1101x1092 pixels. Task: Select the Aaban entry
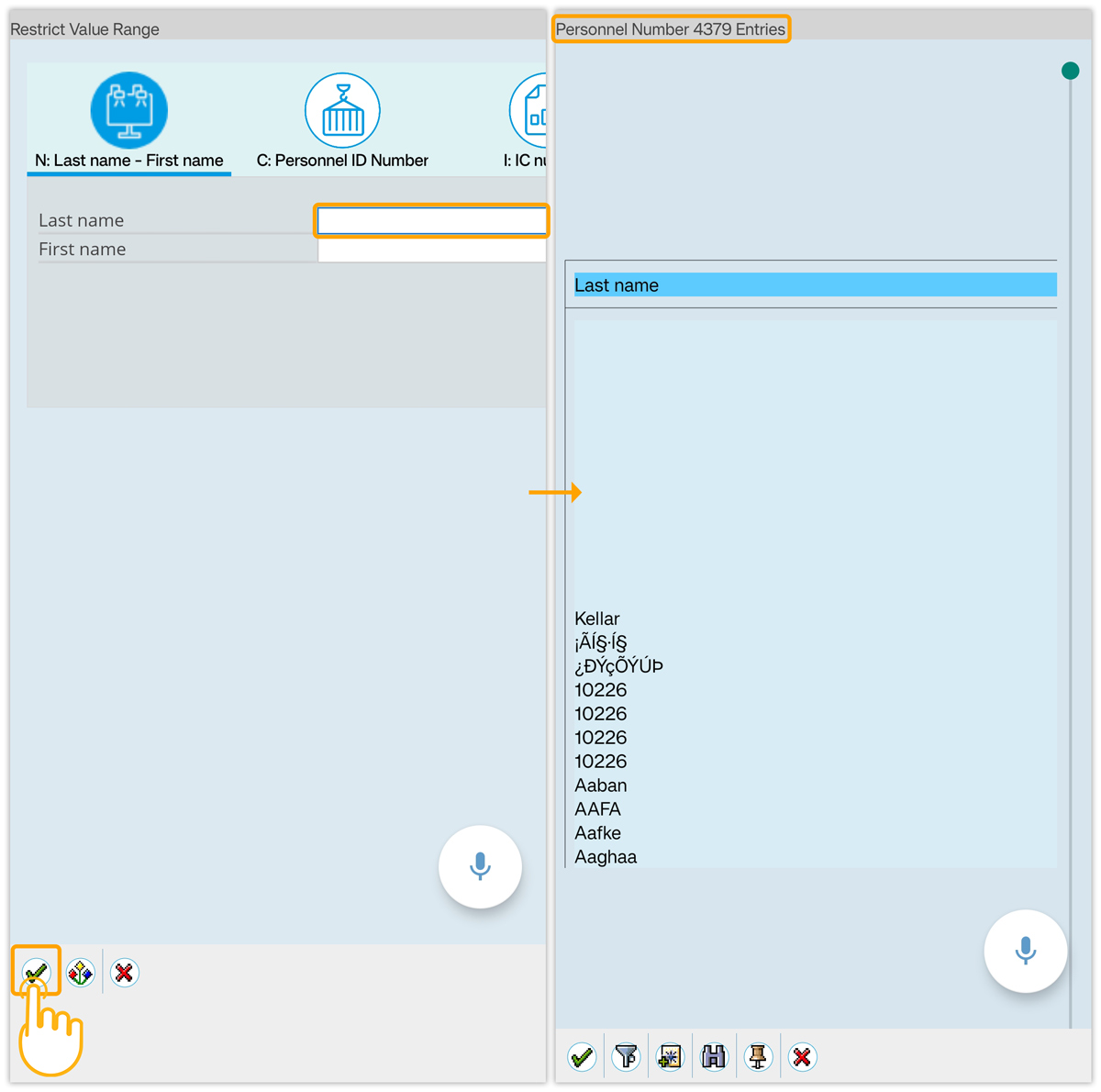click(601, 786)
